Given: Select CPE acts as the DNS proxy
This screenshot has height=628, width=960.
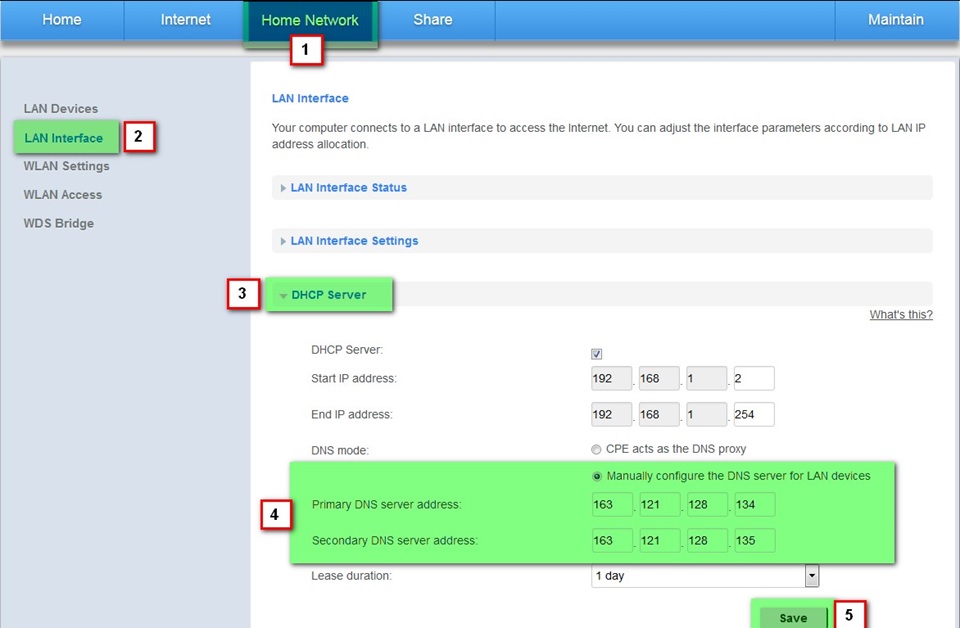Looking at the screenshot, I should coord(597,449).
